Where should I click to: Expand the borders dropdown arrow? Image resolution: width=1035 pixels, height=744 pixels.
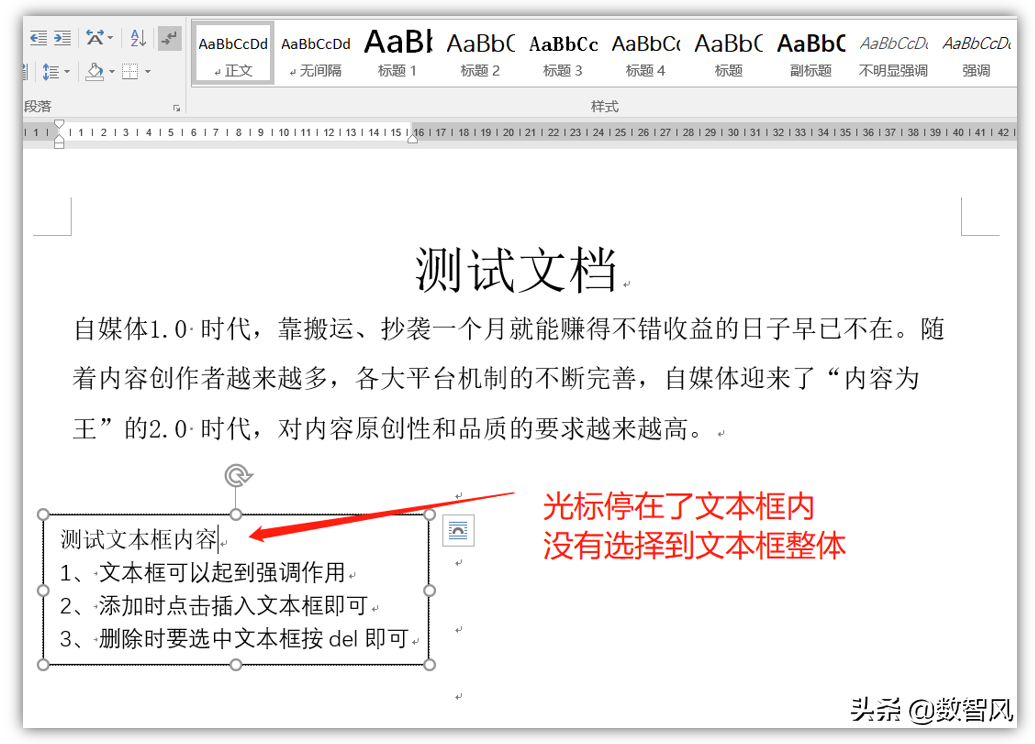[147, 71]
